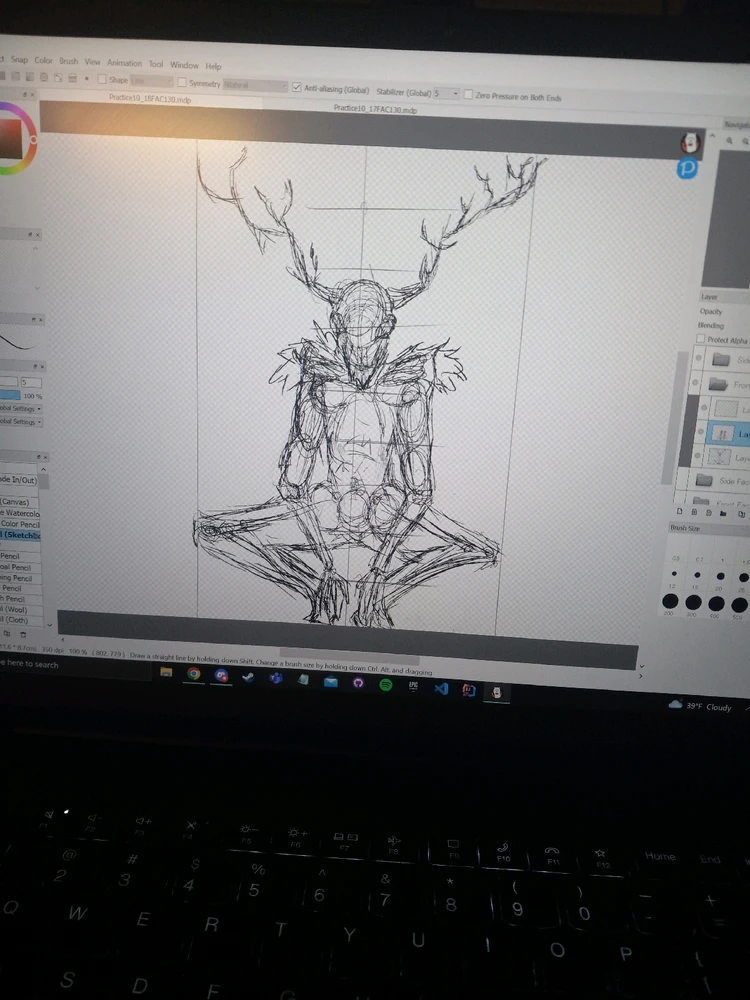This screenshot has width=750, height=1000.
Task: Add a layer folder with the folder icon
Action: [723, 513]
